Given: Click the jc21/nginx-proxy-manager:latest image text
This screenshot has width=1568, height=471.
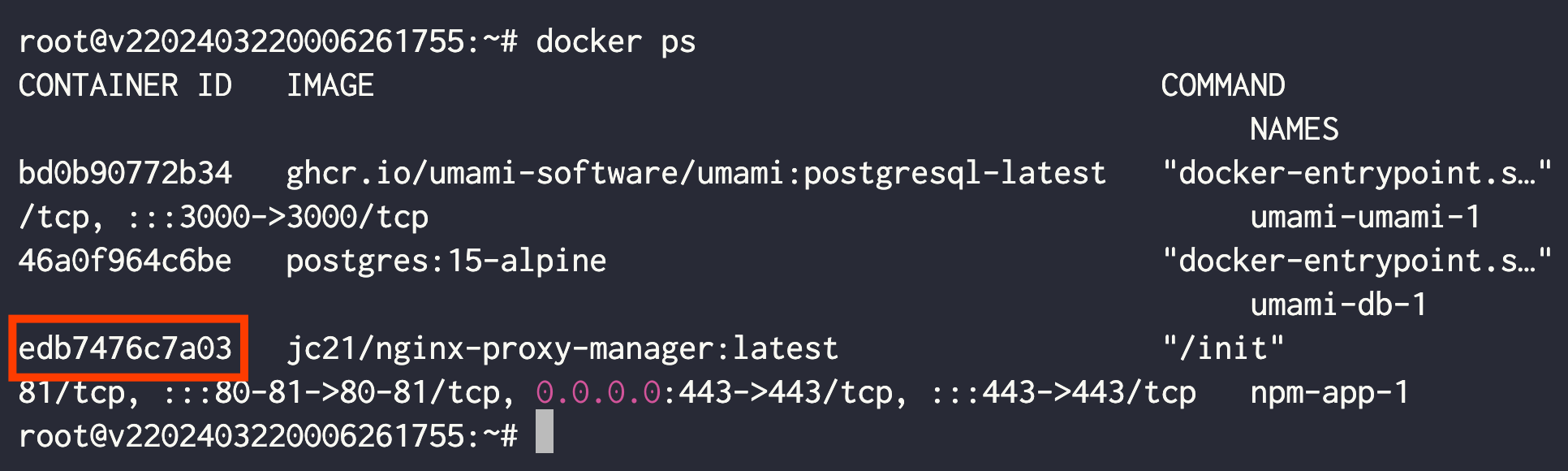Looking at the screenshot, I should [562, 350].
